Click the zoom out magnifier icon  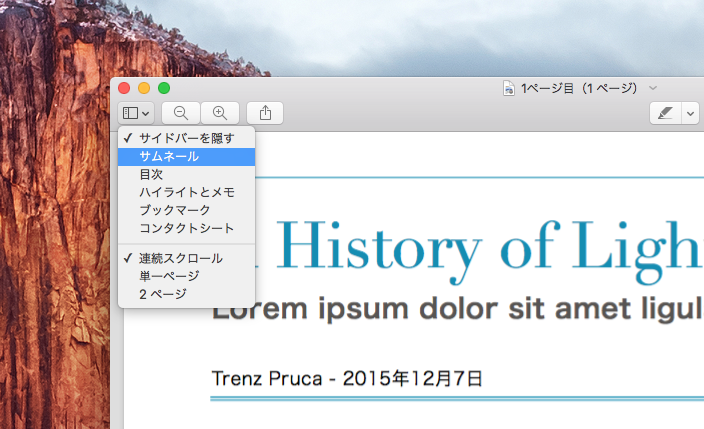[x=180, y=113]
